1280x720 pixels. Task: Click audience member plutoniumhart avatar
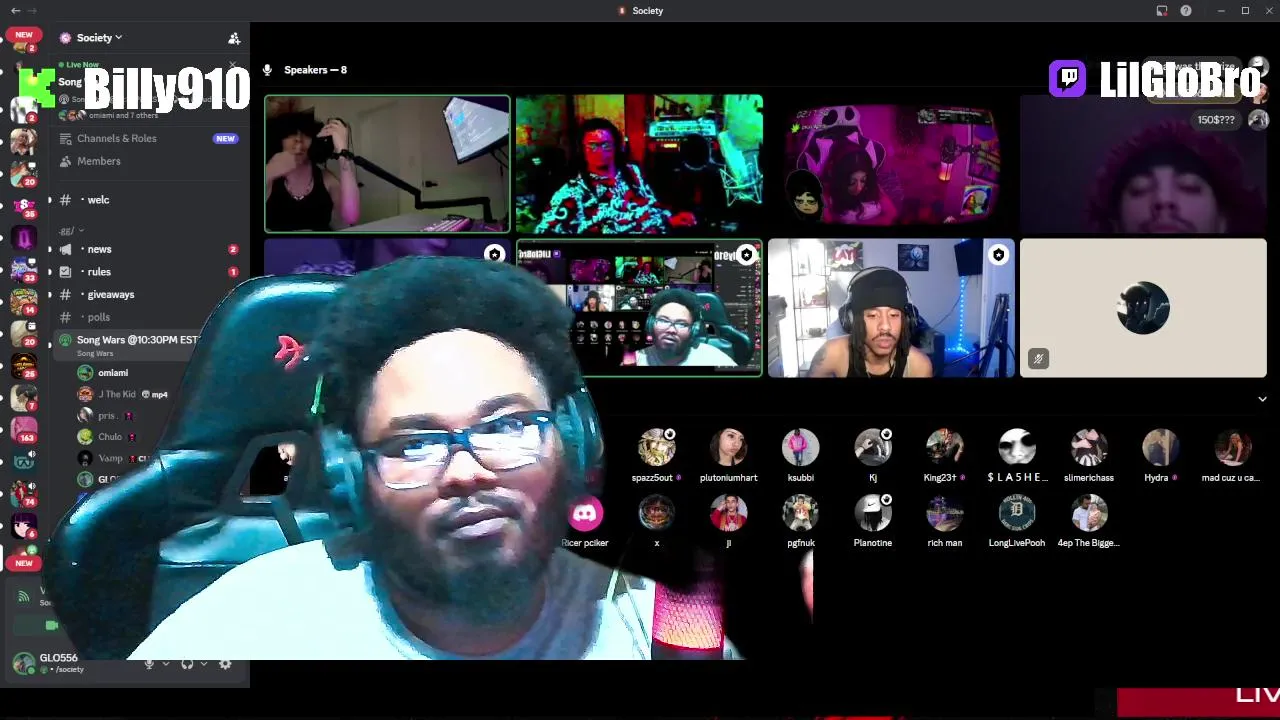click(729, 448)
